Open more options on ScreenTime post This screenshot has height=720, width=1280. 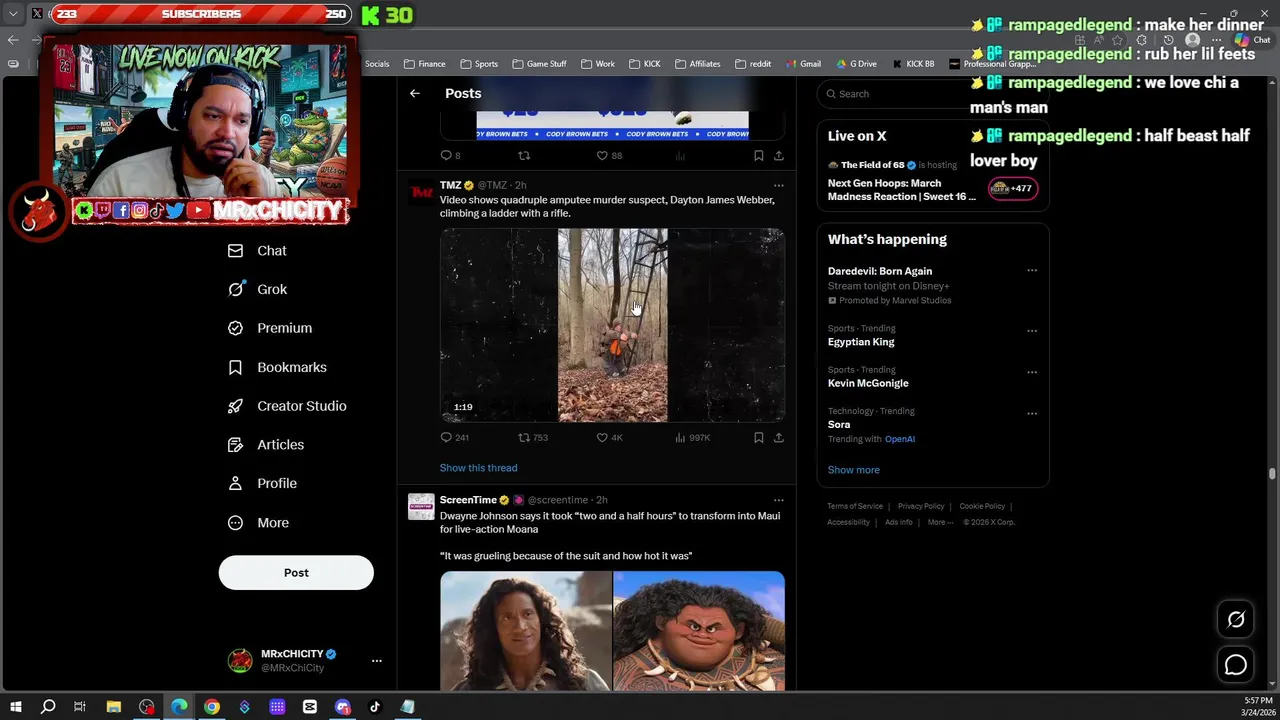coord(778,500)
